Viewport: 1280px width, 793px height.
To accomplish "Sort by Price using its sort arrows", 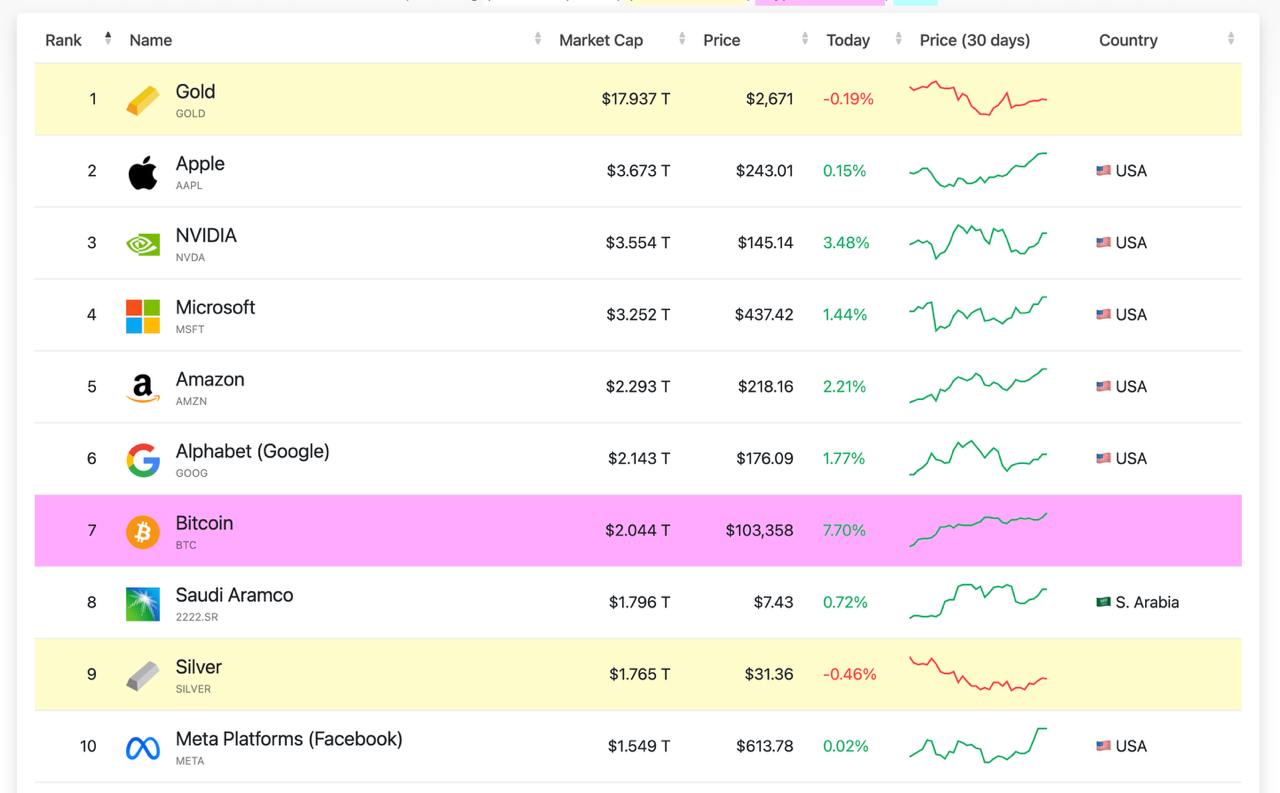I will 805,39.
